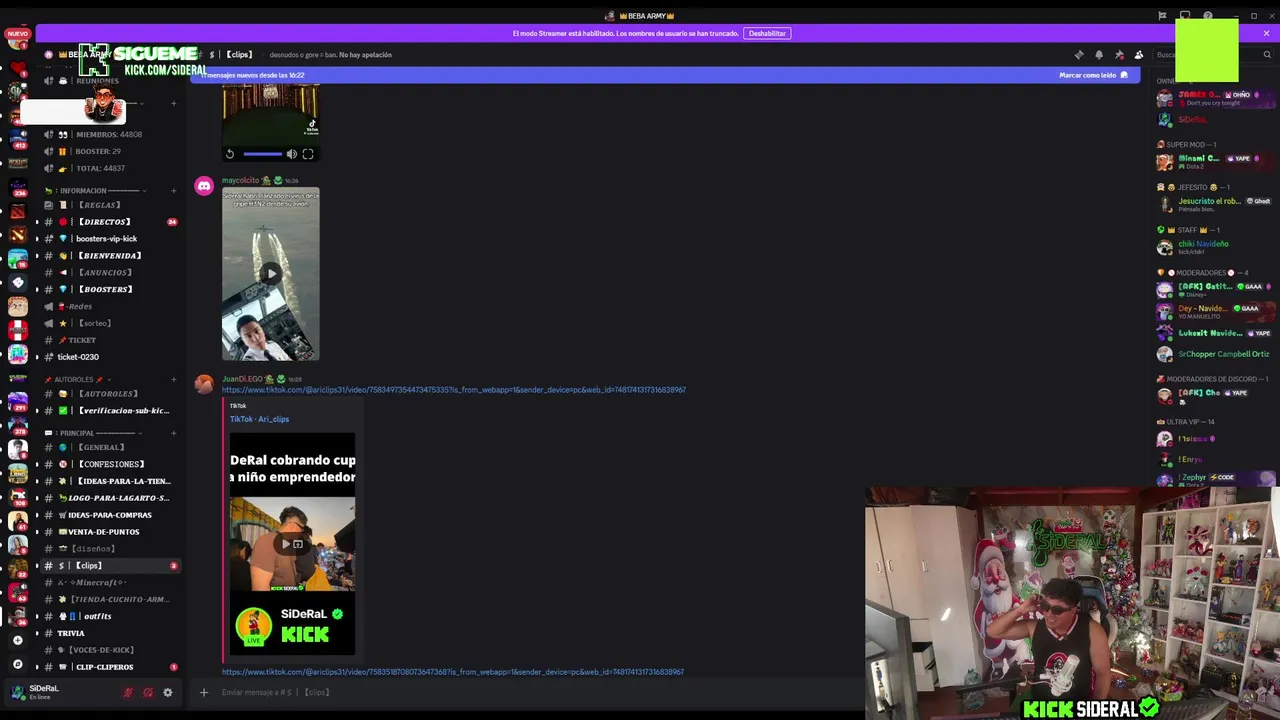Open the server with 291 badge
Screen dimensions: 1280x720
(x=17, y=401)
